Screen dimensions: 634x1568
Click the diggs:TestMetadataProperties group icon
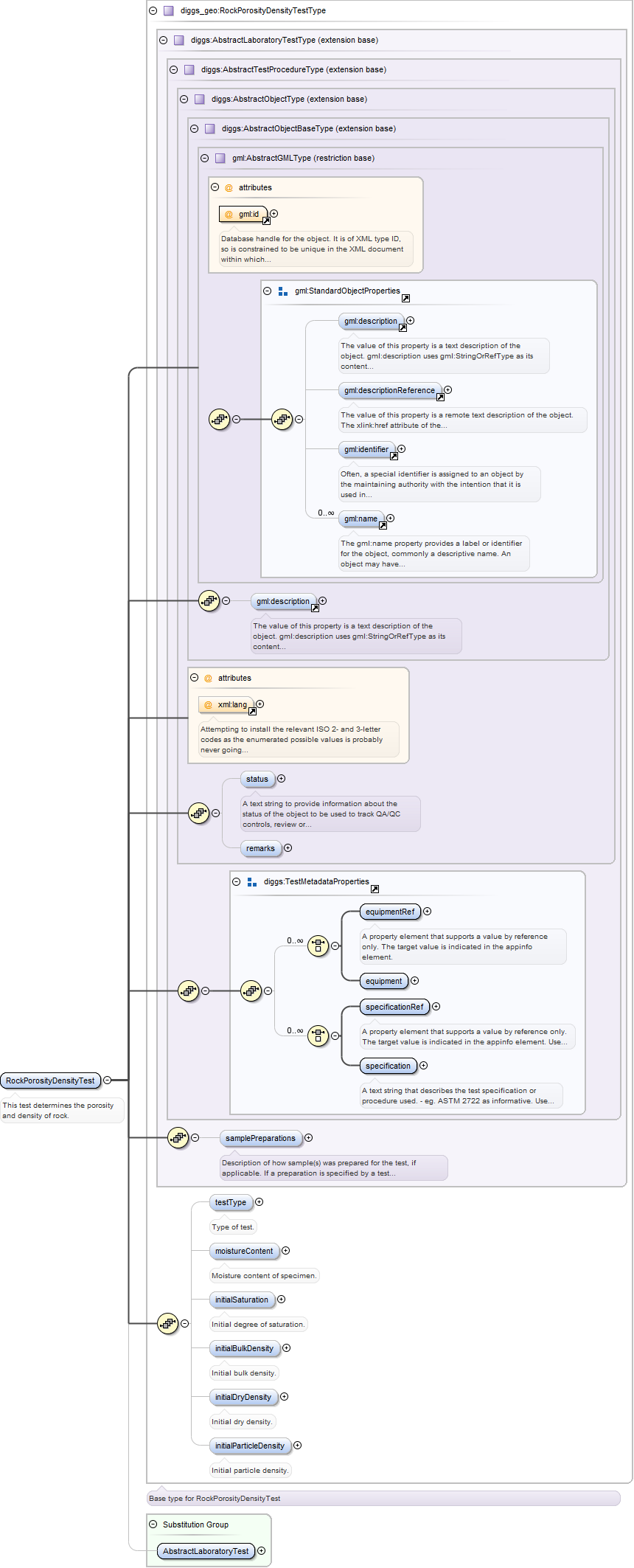pyautogui.click(x=252, y=882)
